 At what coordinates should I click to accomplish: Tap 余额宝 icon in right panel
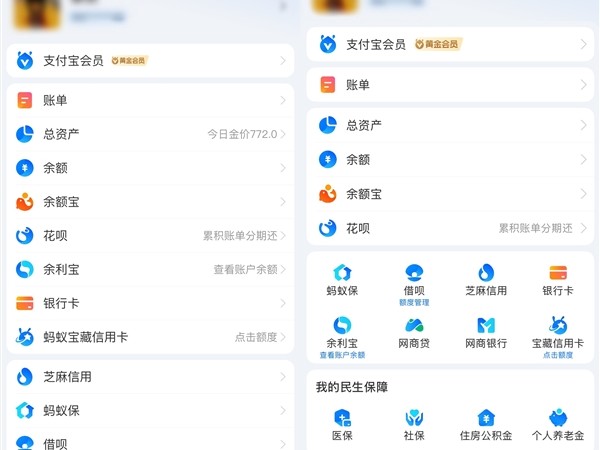pos(328,194)
